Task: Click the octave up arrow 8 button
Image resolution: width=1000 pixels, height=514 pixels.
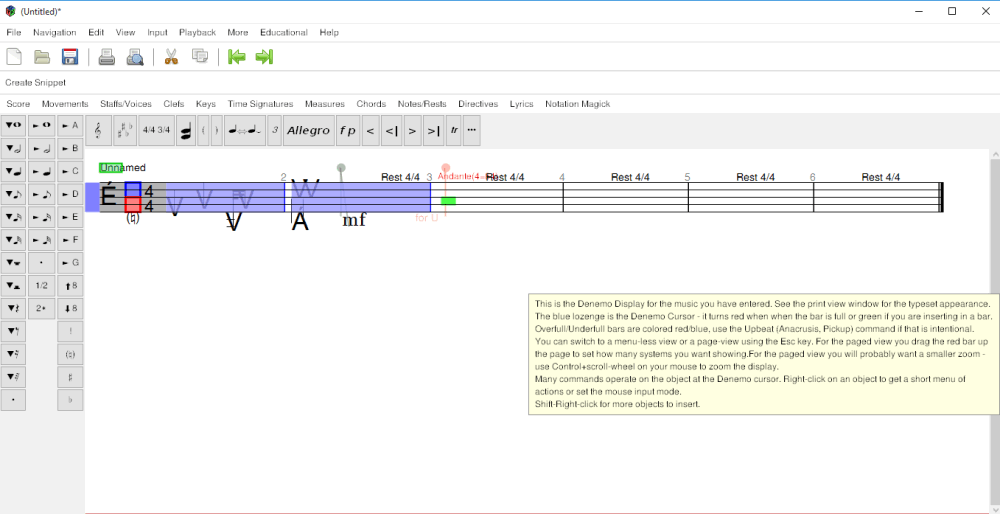Action: tap(70, 286)
